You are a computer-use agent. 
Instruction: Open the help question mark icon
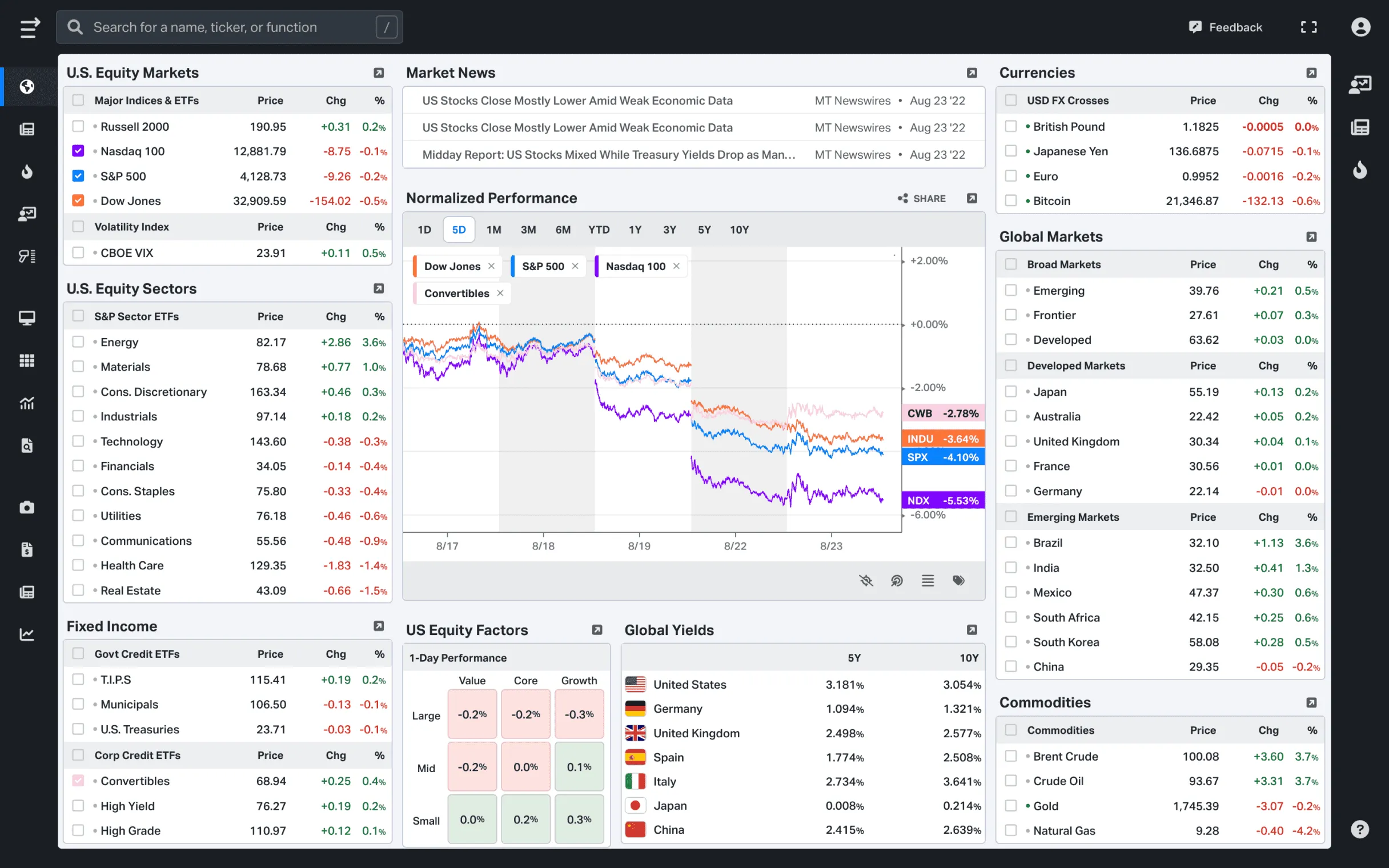[1360, 829]
